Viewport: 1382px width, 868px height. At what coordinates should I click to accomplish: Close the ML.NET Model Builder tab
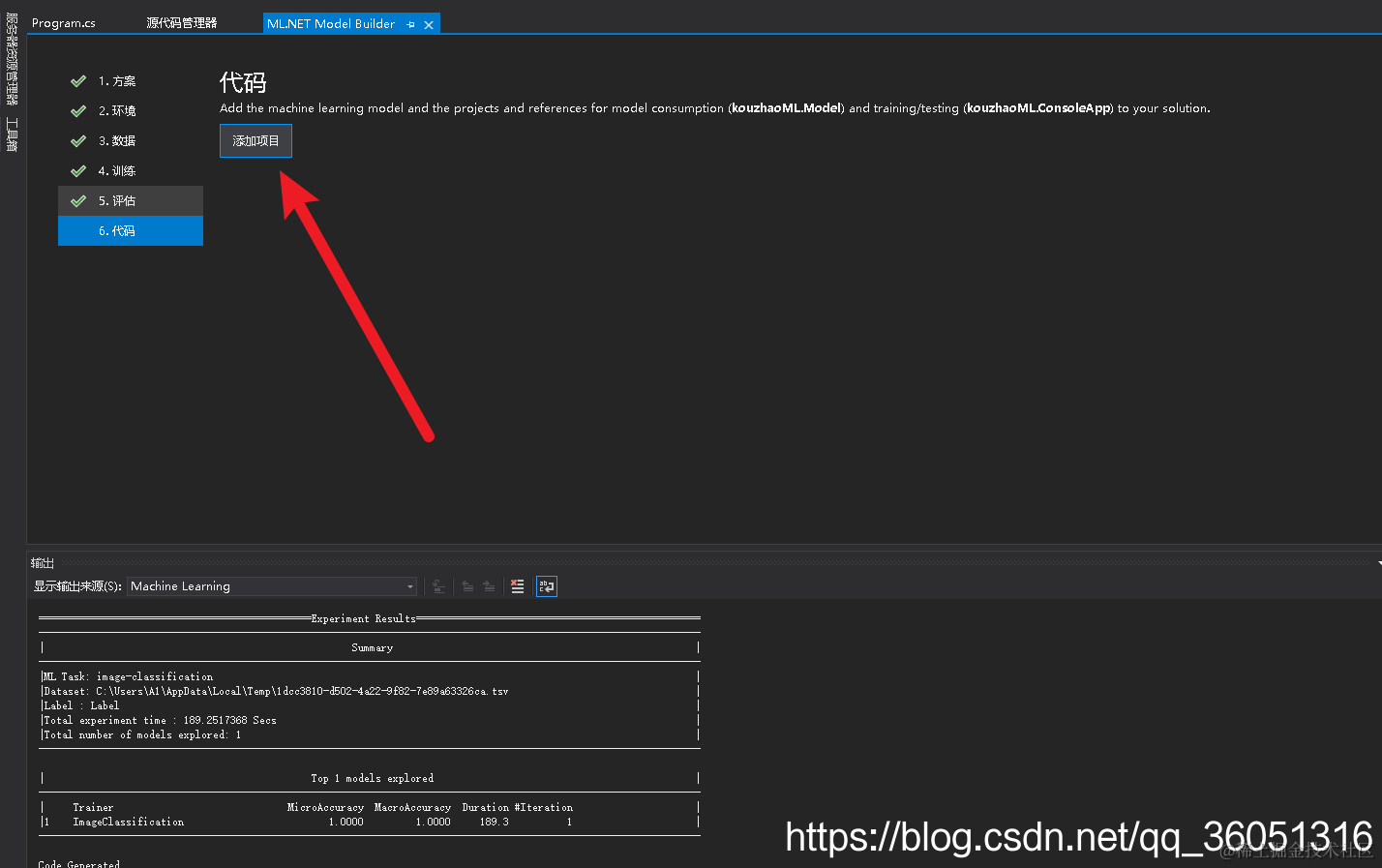429,24
